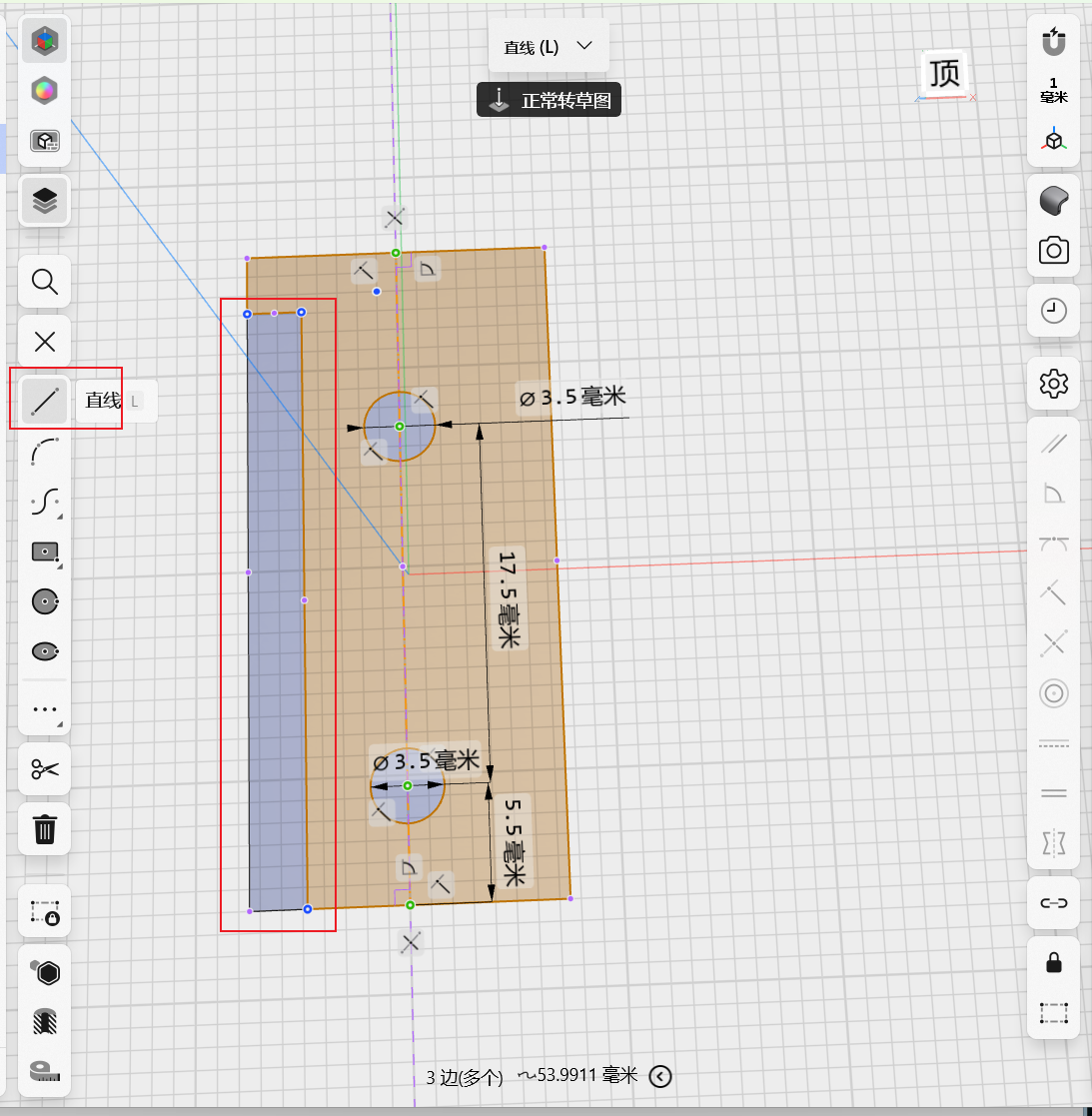Open the gray material appearance icon
1092x1116 pixels.
tap(1054, 201)
